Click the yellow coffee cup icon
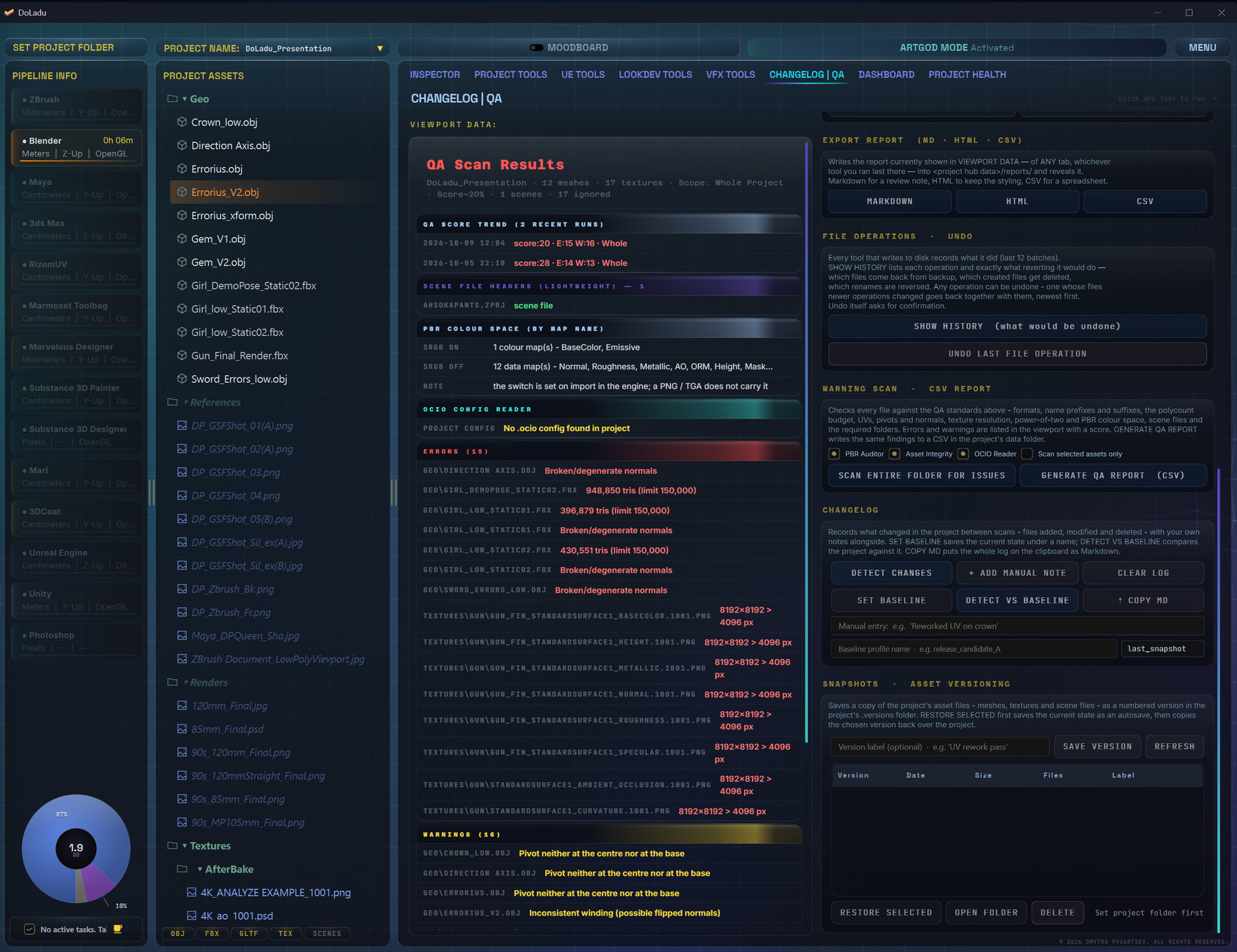Screen dimensions: 1237x952 coord(118,929)
